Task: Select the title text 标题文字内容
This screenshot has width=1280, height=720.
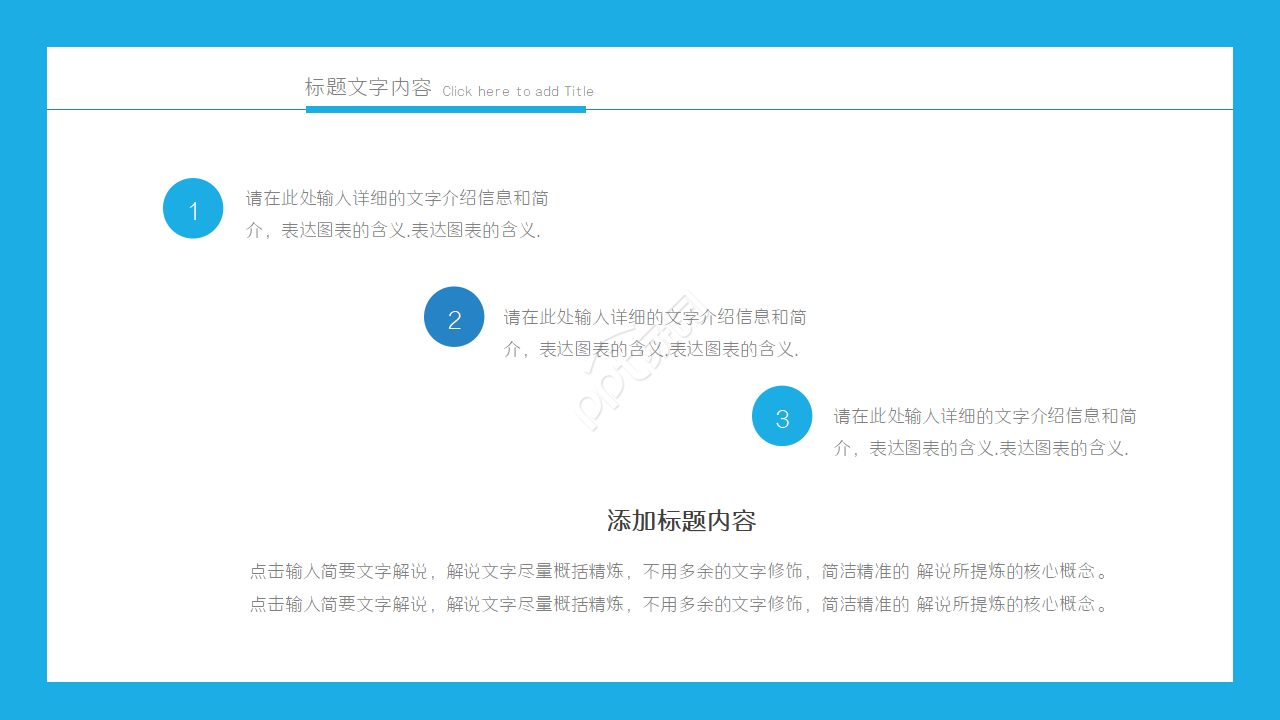Action: [370, 88]
